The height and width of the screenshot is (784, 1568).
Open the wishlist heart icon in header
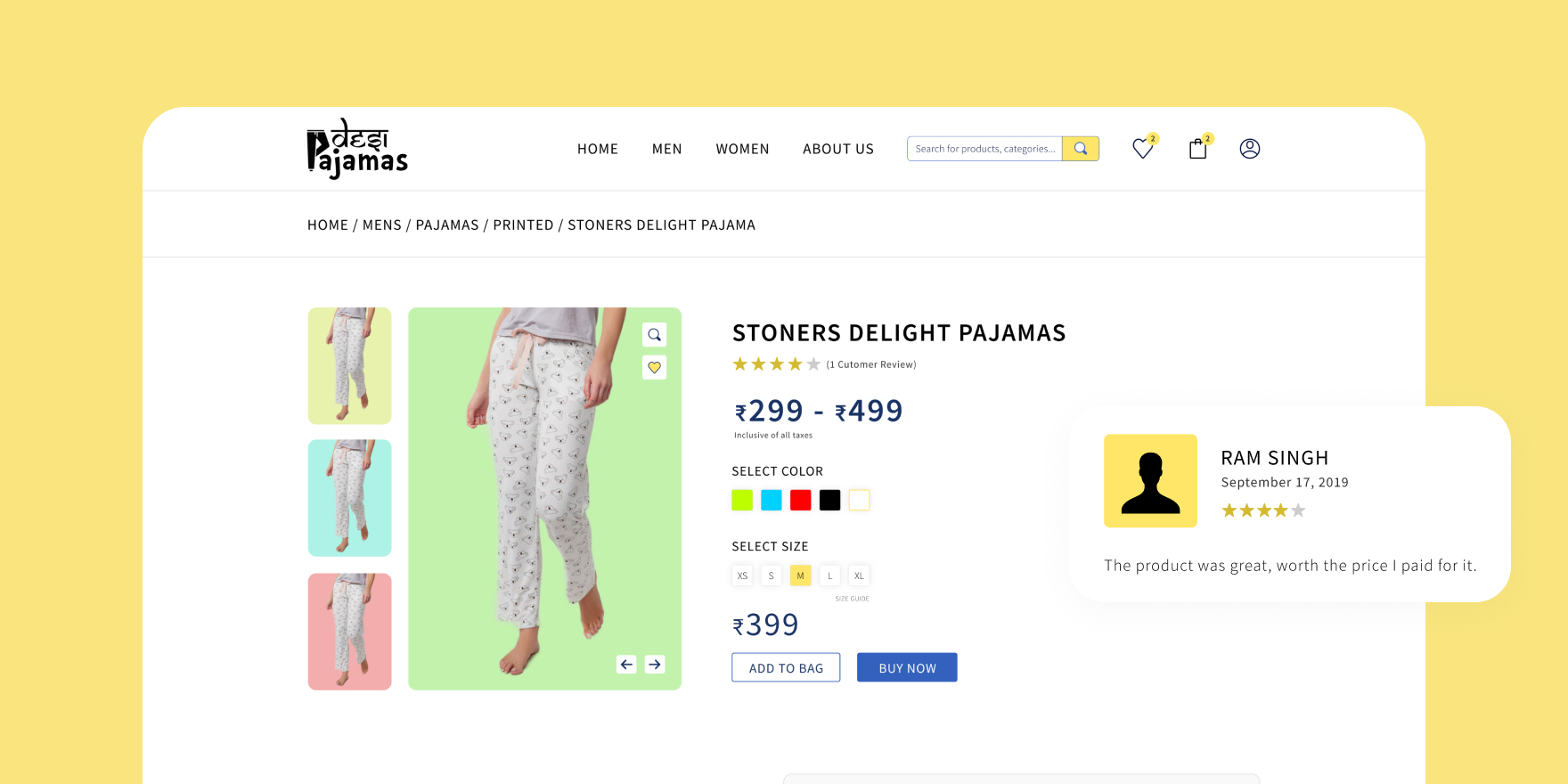pyautogui.click(x=1142, y=149)
